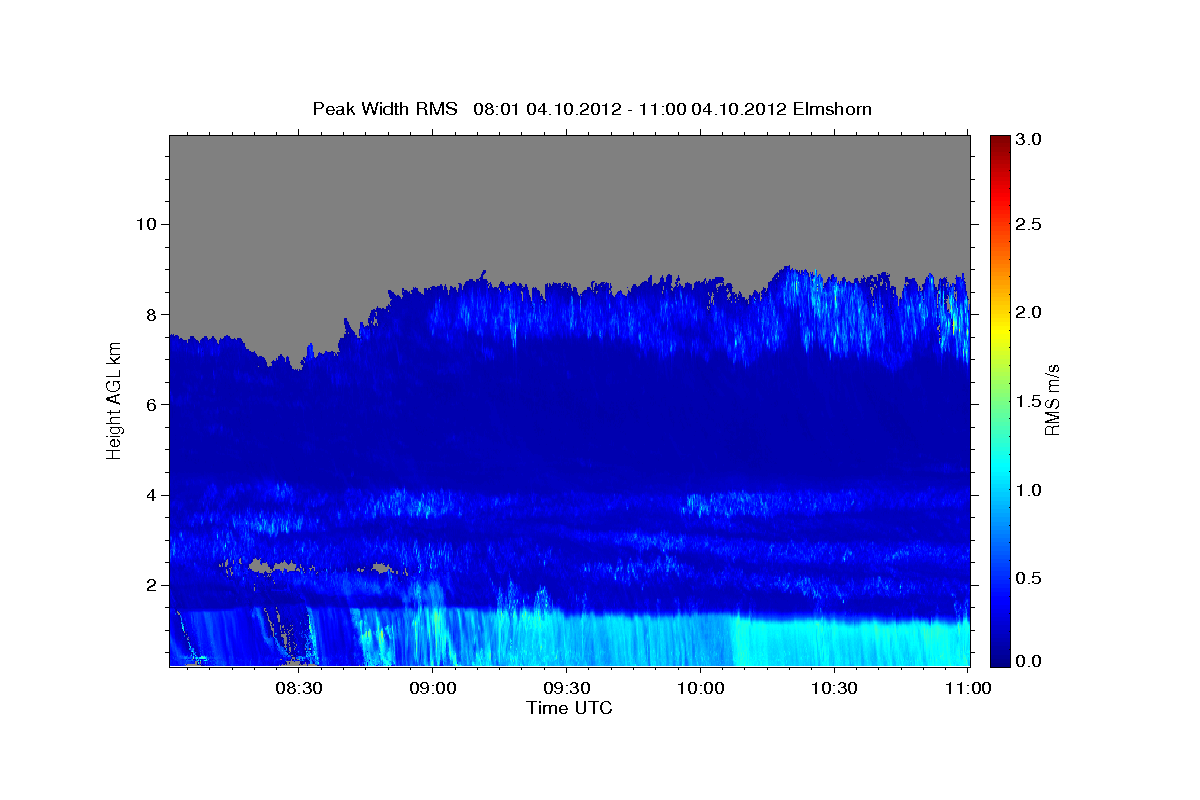
Task: Click the 10:00 time tick label
Action: pyautogui.click(x=700, y=689)
